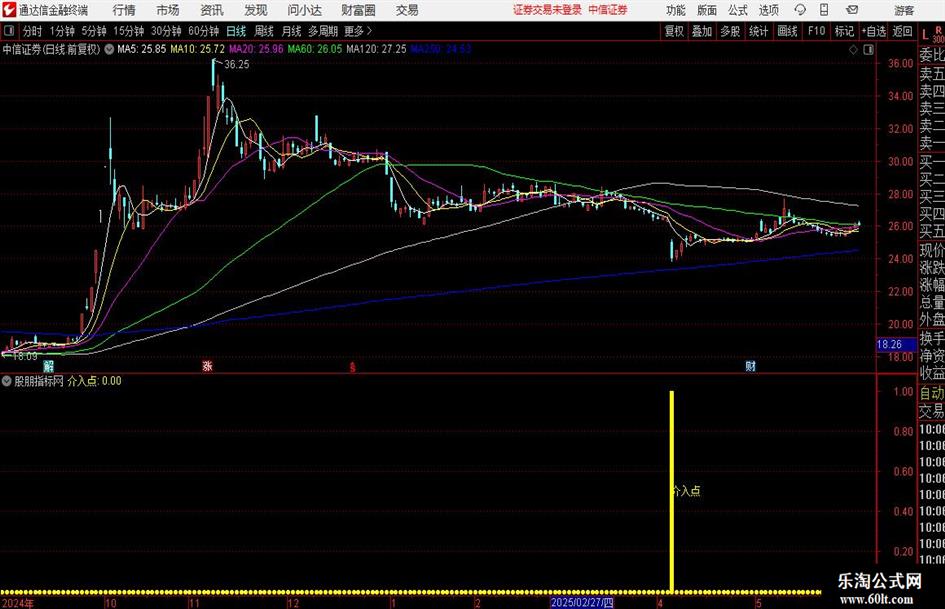Click the 通达信 red logo icon
This screenshot has width=945, height=609.
click(x=8, y=10)
